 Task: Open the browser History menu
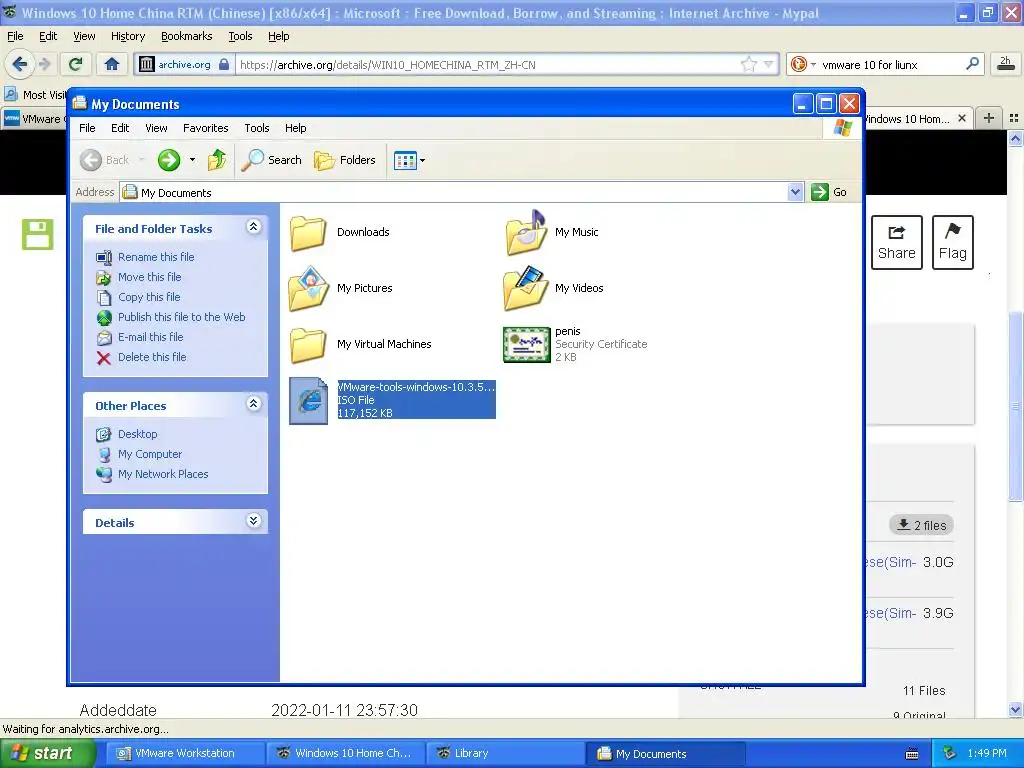click(128, 36)
